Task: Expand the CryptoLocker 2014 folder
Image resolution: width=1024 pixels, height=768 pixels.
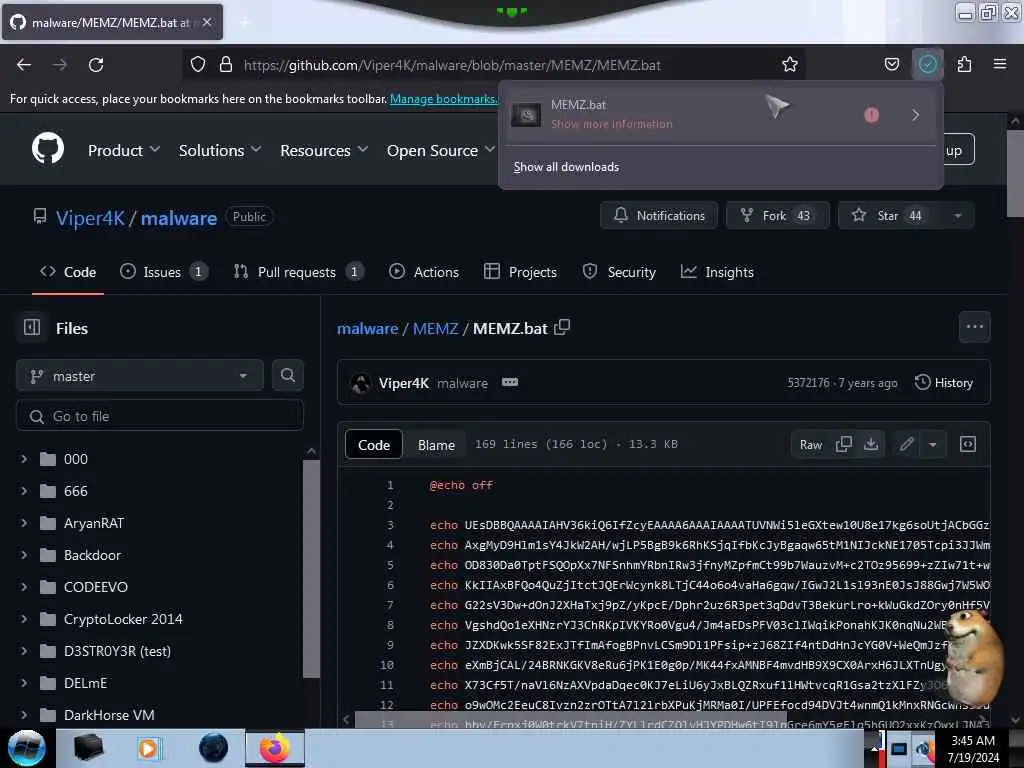Action: coord(24,618)
